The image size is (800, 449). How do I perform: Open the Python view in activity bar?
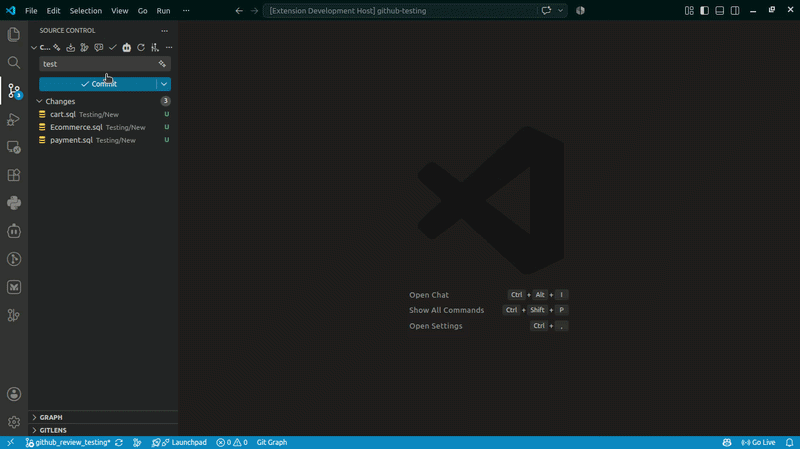14,203
